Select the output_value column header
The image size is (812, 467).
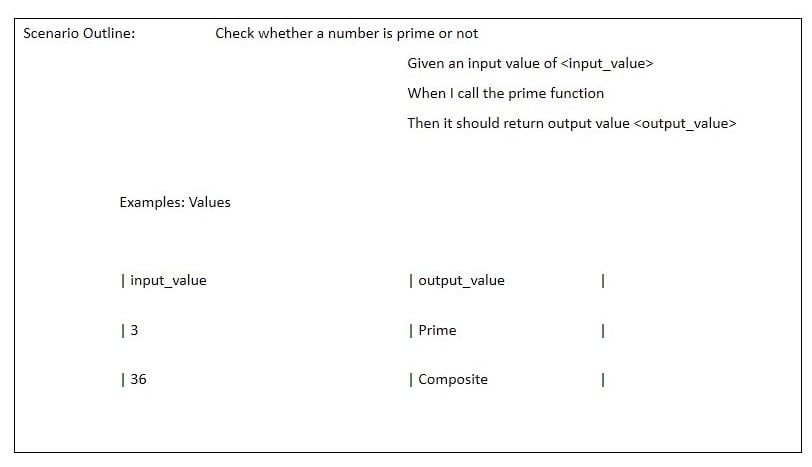click(x=461, y=280)
